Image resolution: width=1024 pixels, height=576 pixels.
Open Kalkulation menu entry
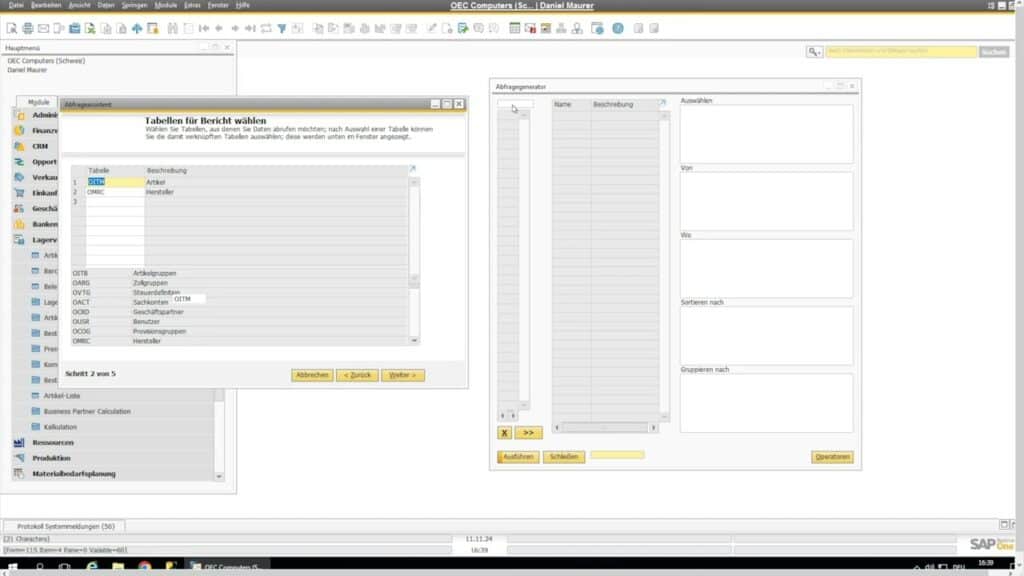click(x=60, y=427)
